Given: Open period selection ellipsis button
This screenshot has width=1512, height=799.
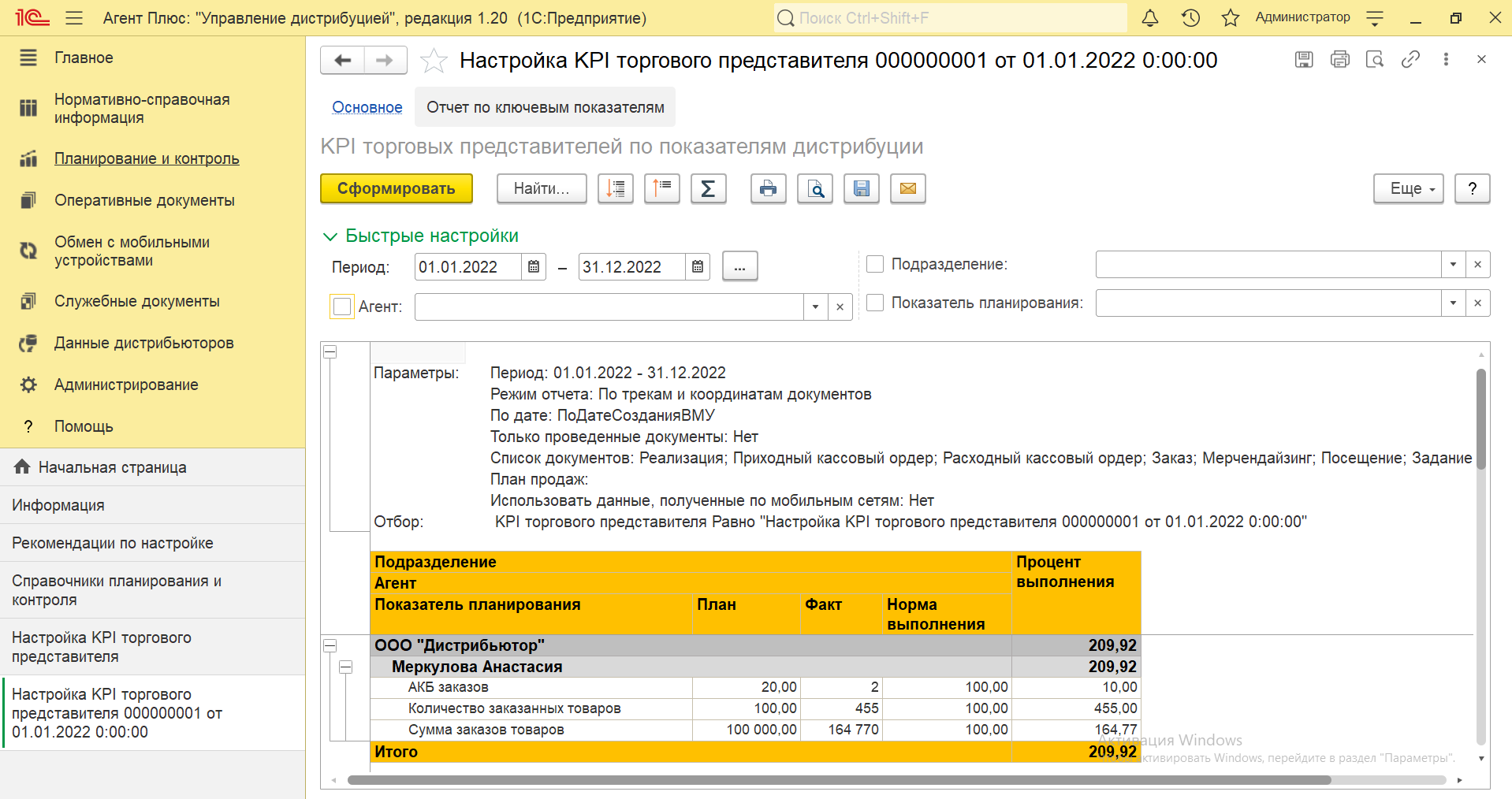Looking at the screenshot, I should 739,267.
